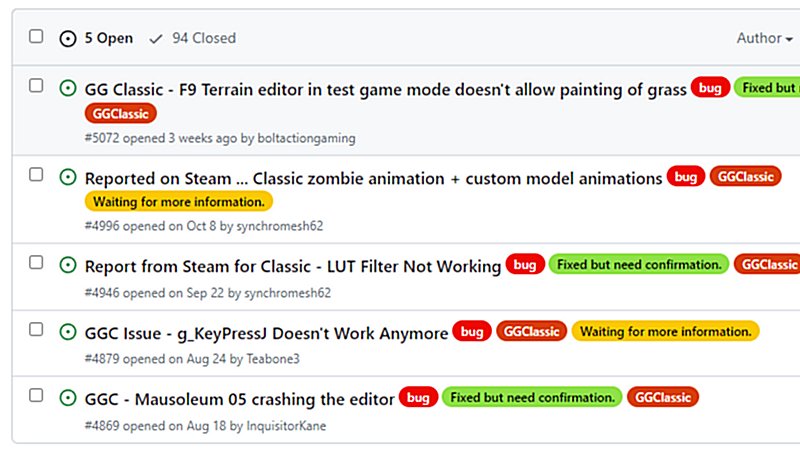This screenshot has height=450, width=800.
Task: Check the select-all issues checkbox in header
Action: point(36,36)
